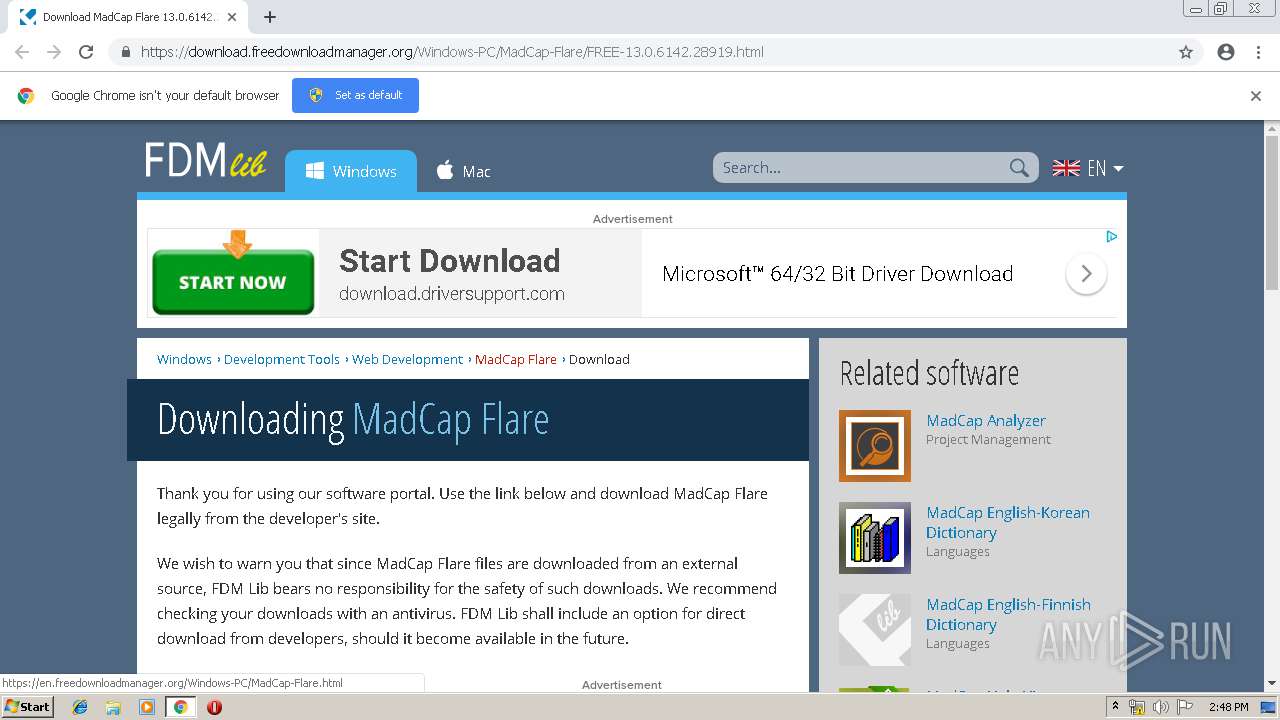Open the Chrome profile account icon
This screenshot has width=1280, height=720.
click(1226, 52)
